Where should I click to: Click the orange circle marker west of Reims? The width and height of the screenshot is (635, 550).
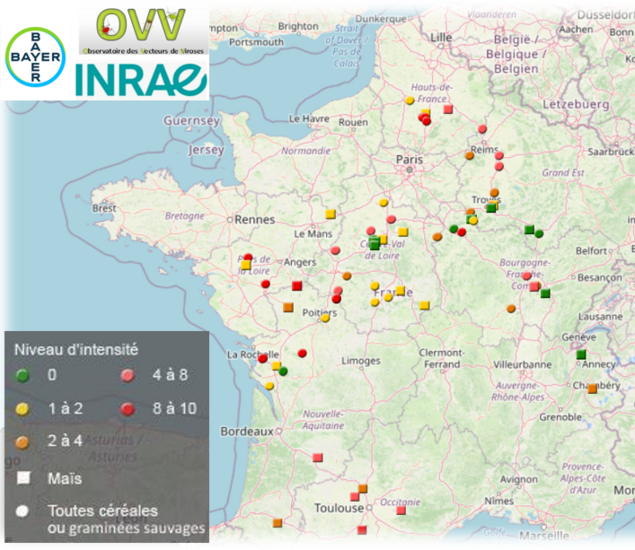coord(469,155)
